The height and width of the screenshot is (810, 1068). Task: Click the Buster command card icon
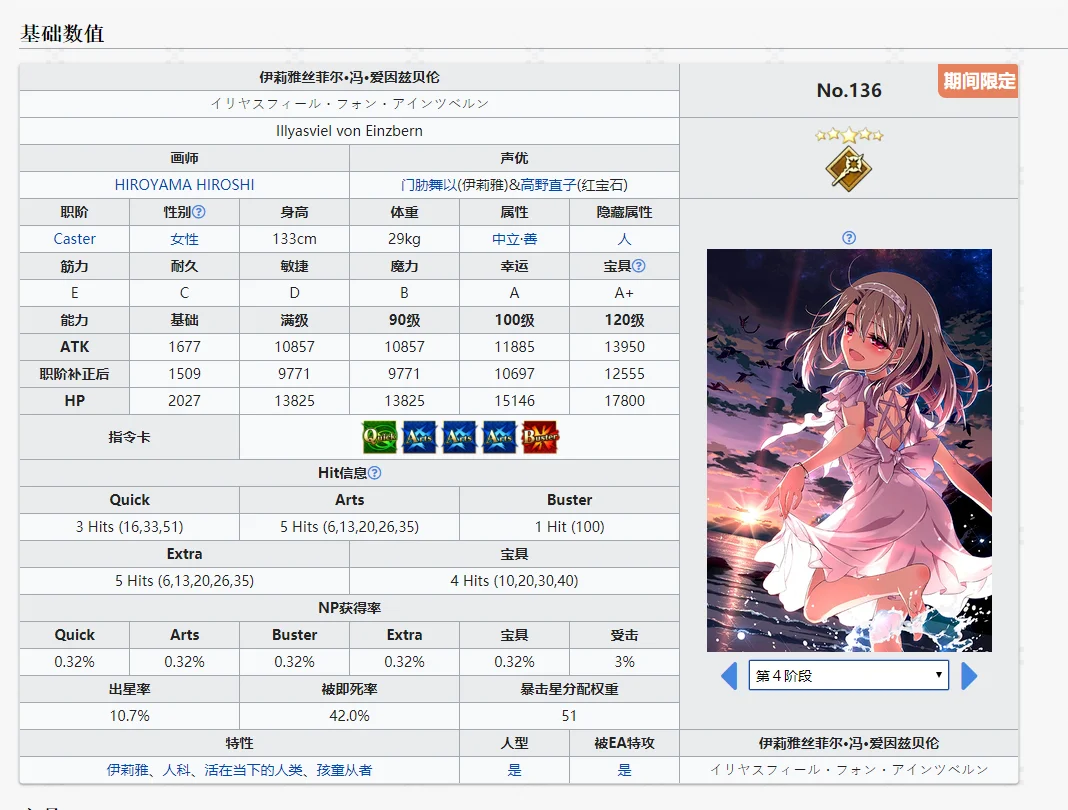[540, 437]
